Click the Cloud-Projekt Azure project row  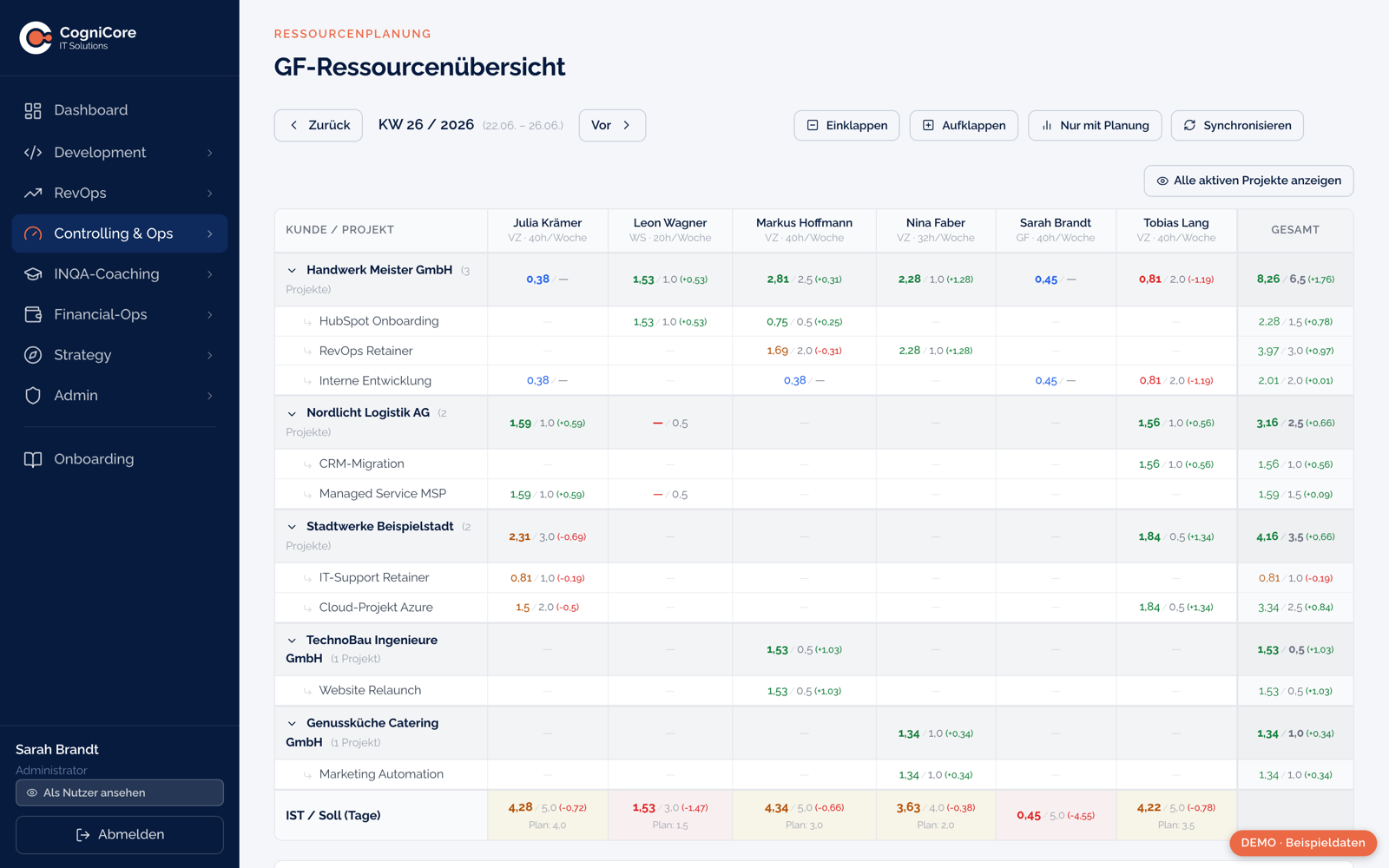coord(813,608)
